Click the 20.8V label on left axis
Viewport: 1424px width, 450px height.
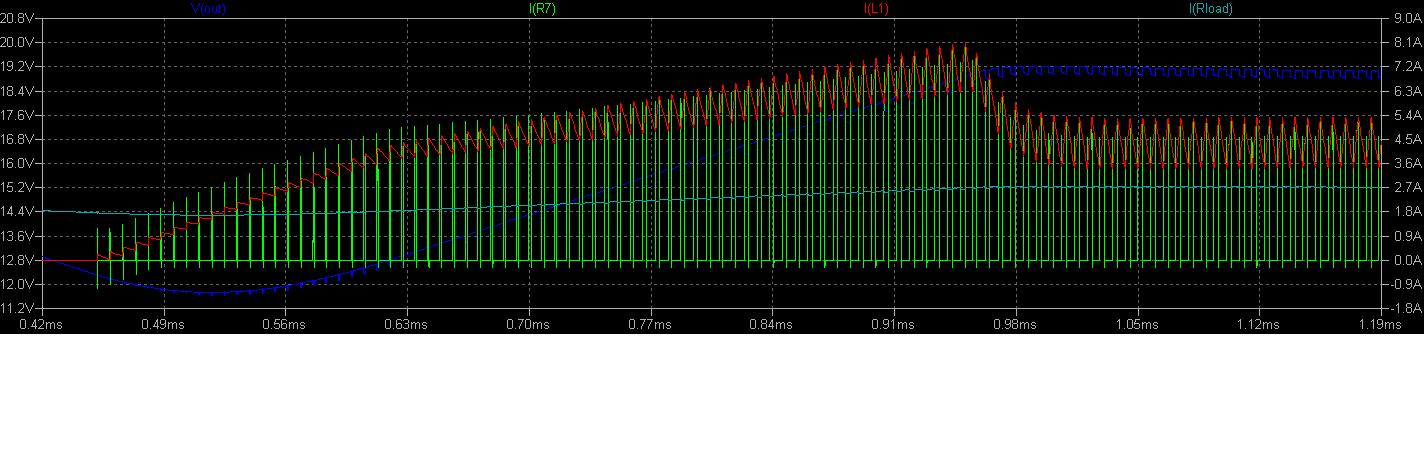[x=22, y=19]
